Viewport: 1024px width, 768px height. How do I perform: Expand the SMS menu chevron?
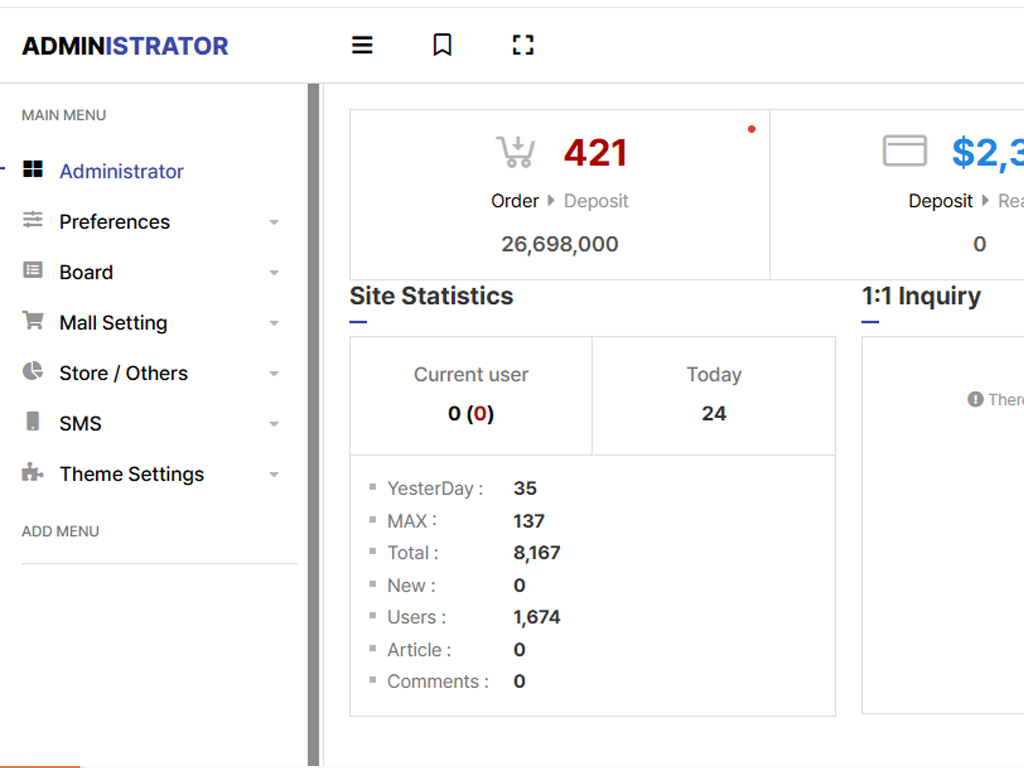coord(274,425)
